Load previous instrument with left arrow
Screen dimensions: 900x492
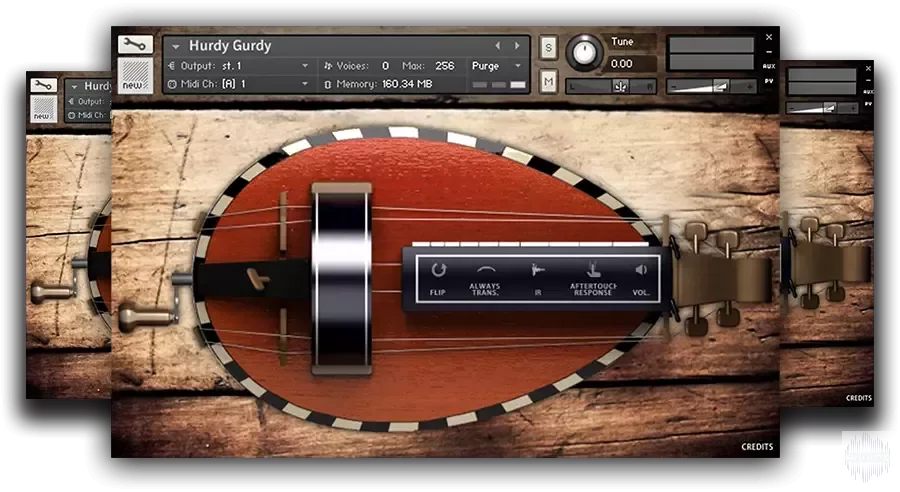click(x=498, y=45)
